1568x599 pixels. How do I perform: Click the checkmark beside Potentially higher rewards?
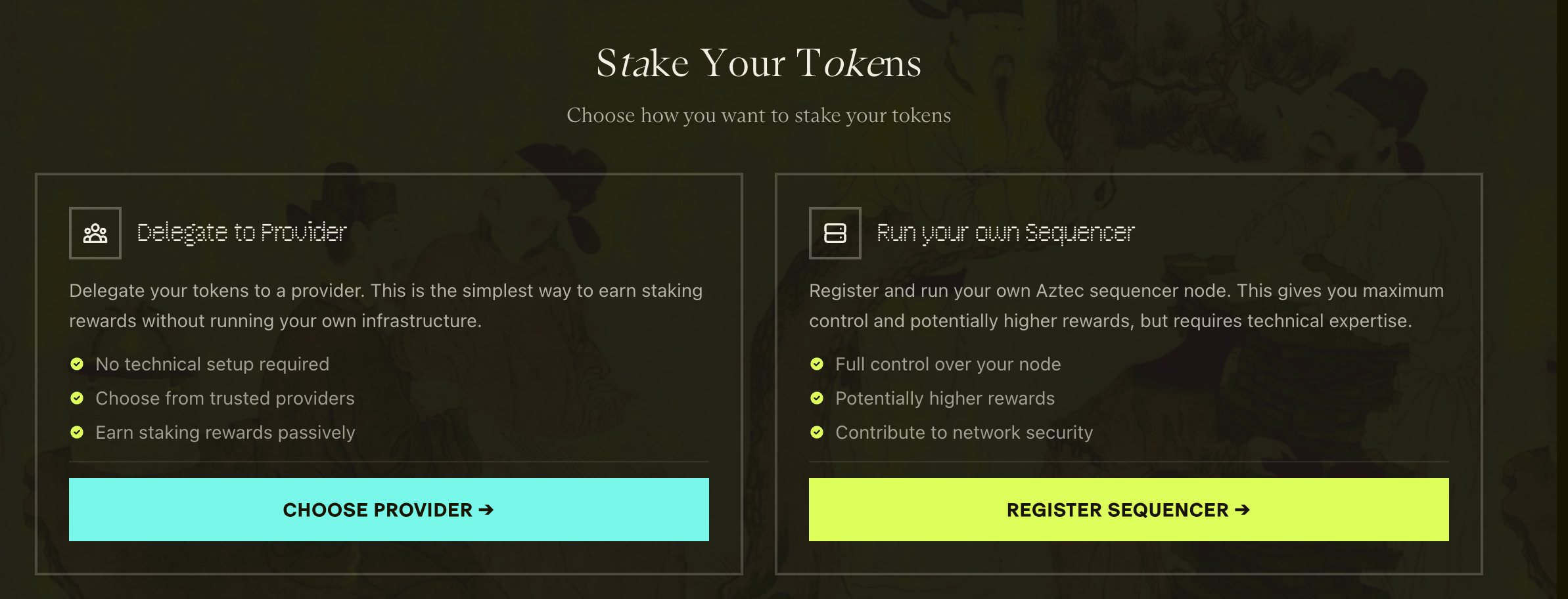[817, 399]
